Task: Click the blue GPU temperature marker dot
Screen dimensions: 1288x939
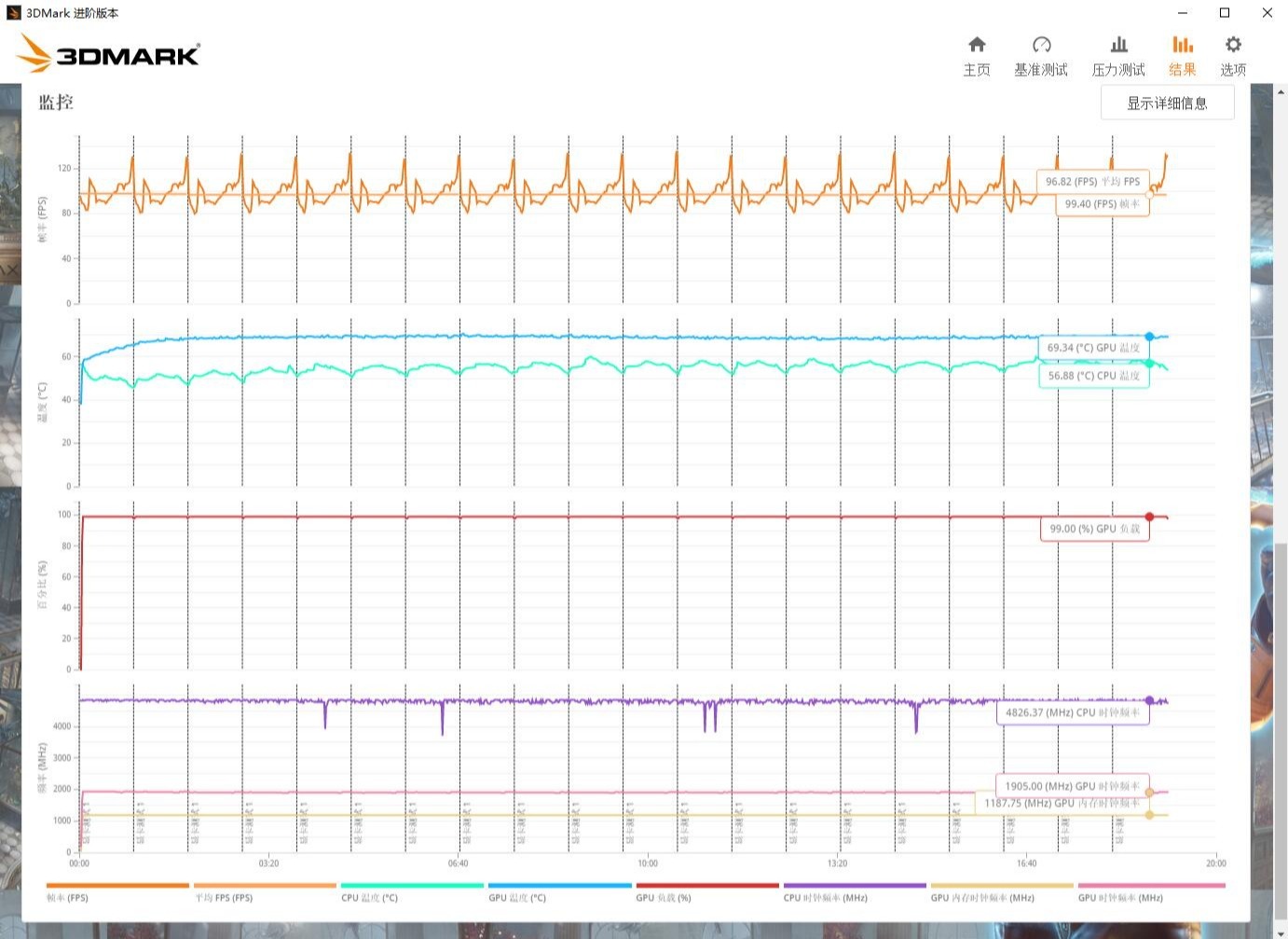Action: [x=1149, y=337]
